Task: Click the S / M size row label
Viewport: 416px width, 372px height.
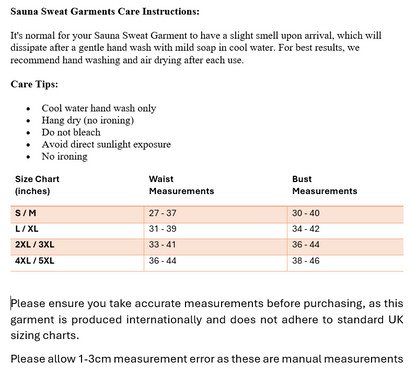Action: [26, 213]
